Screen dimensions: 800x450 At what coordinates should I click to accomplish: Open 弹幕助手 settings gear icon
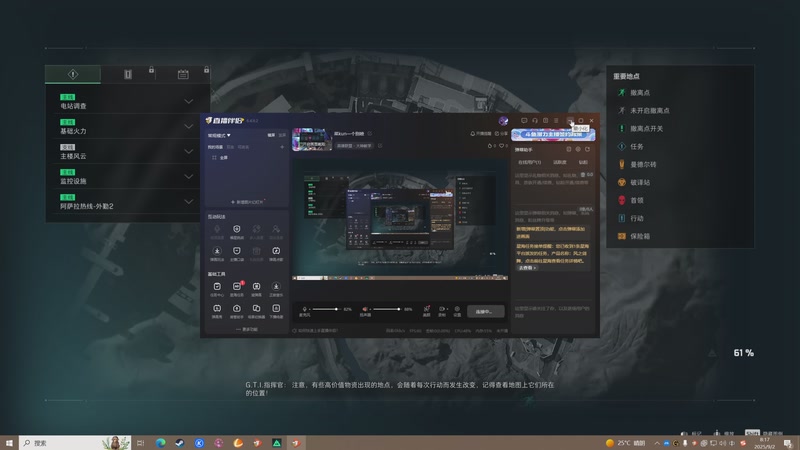coord(578,149)
